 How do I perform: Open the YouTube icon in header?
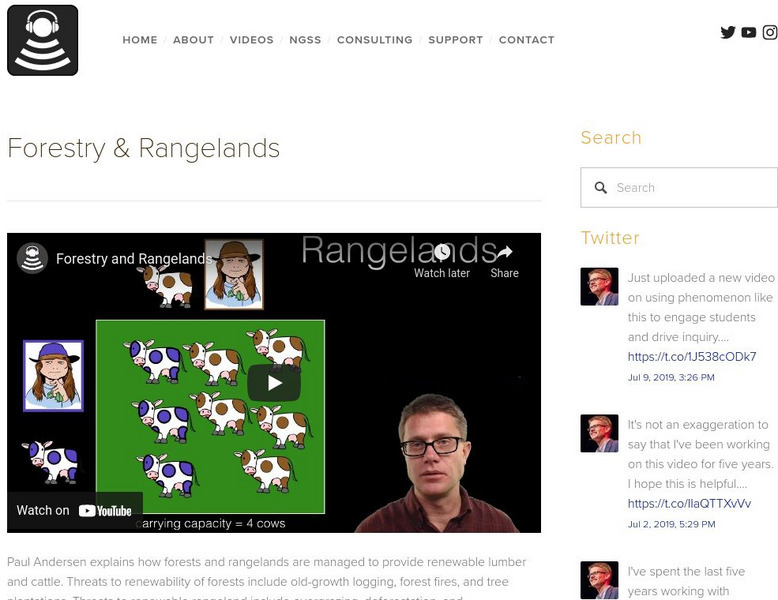(749, 32)
